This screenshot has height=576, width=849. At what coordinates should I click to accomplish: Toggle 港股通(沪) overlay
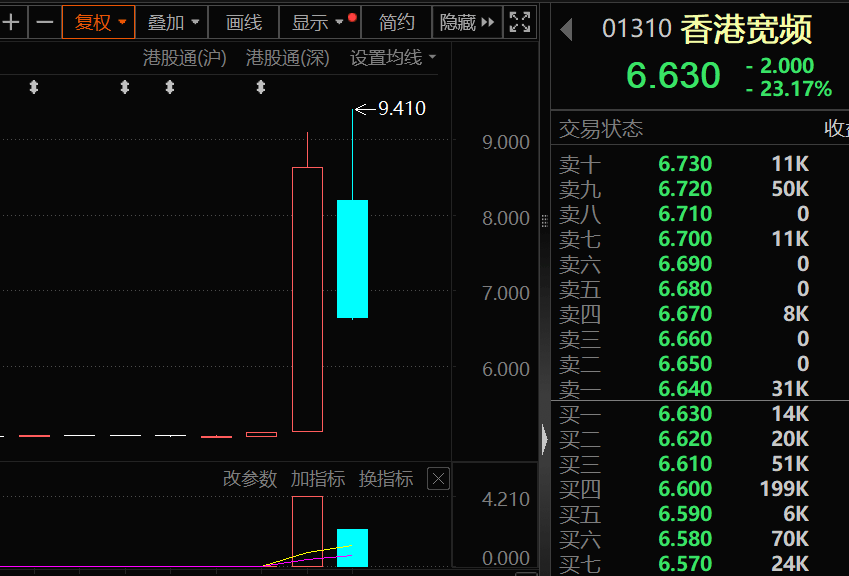tap(185, 58)
